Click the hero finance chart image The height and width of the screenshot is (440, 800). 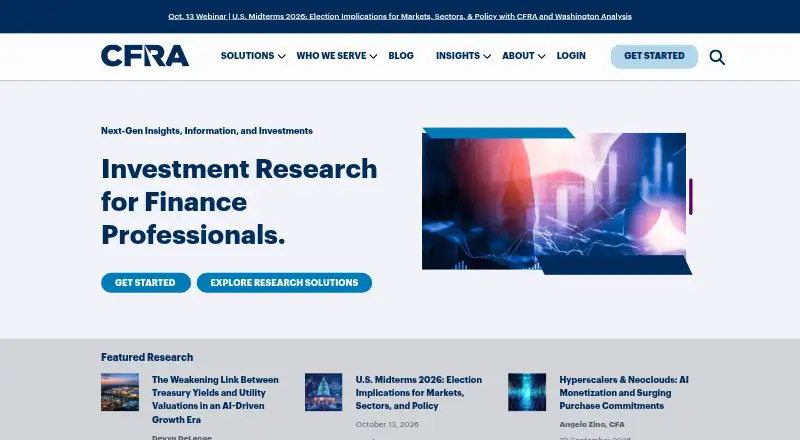(x=556, y=201)
